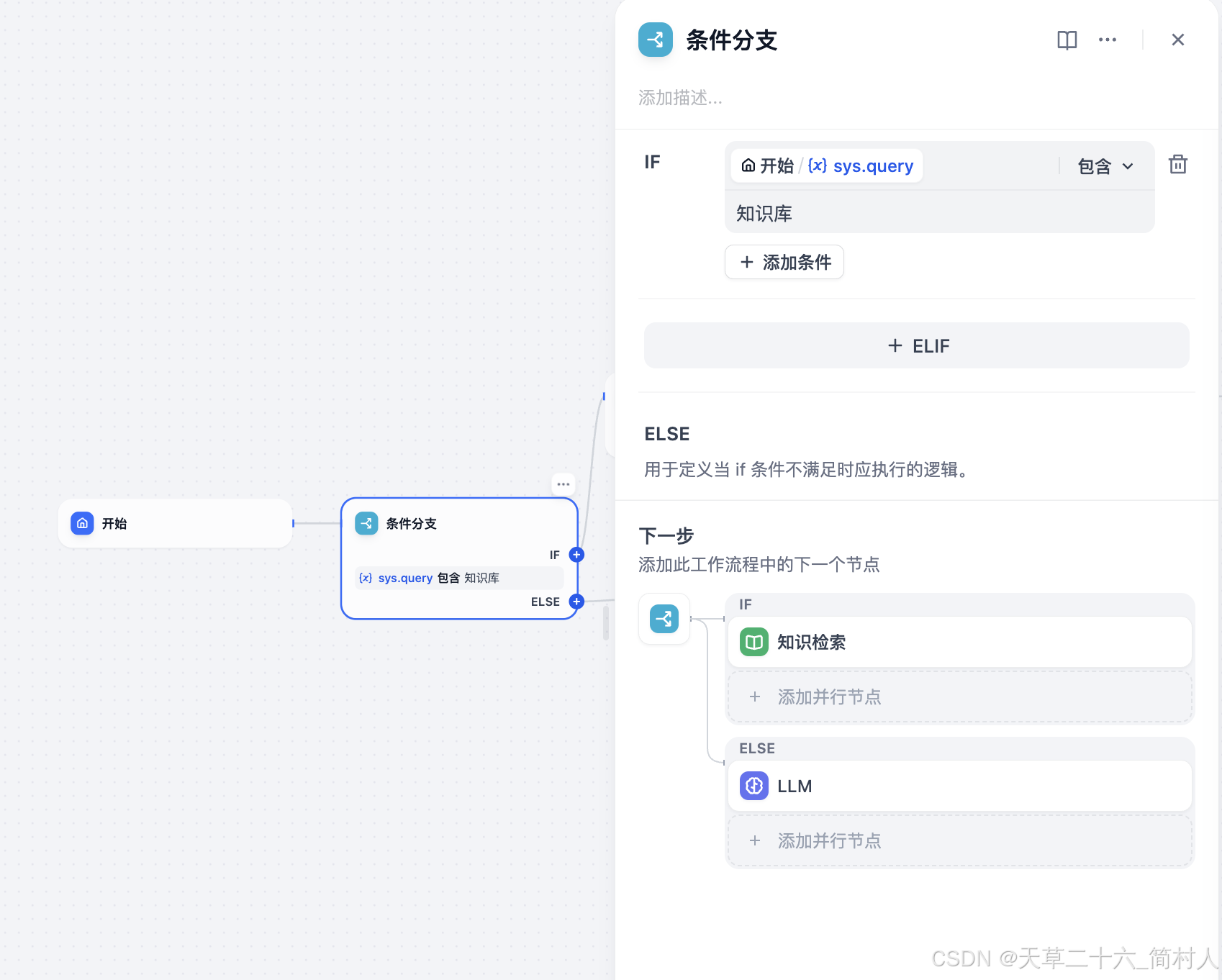Open the 包含 operator dropdown
The width and height of the screenshot is (1222, 980).
coord(1103,166)
